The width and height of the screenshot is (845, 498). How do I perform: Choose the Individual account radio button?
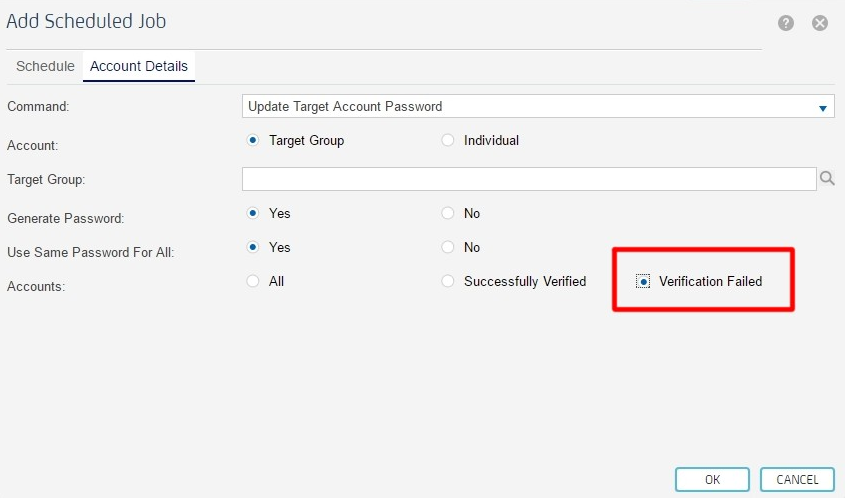(x=448, y=141)
